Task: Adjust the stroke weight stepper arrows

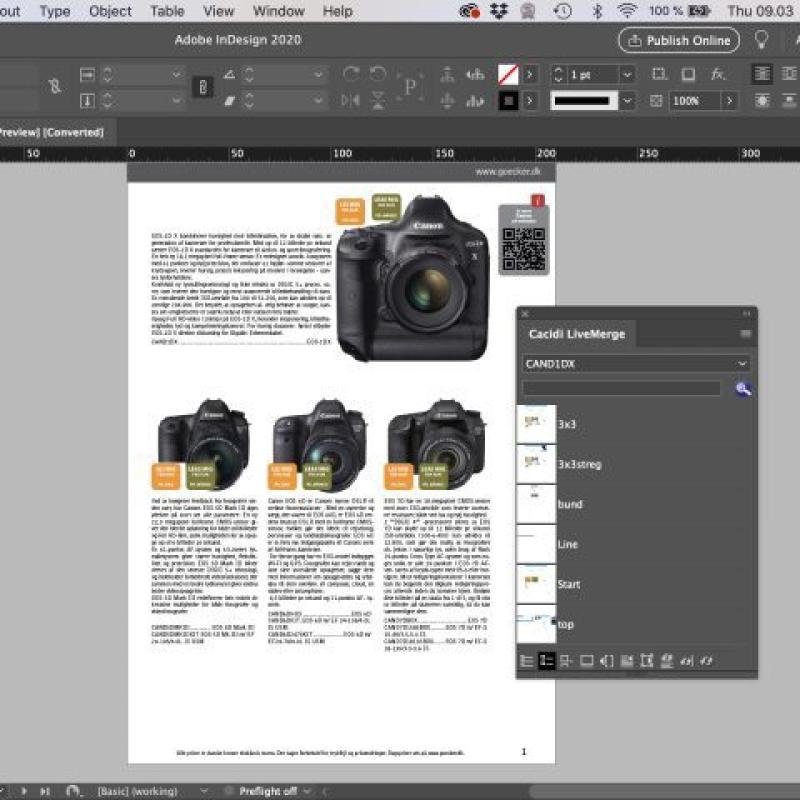Action: pyautogui.click(x=558, y=75)
